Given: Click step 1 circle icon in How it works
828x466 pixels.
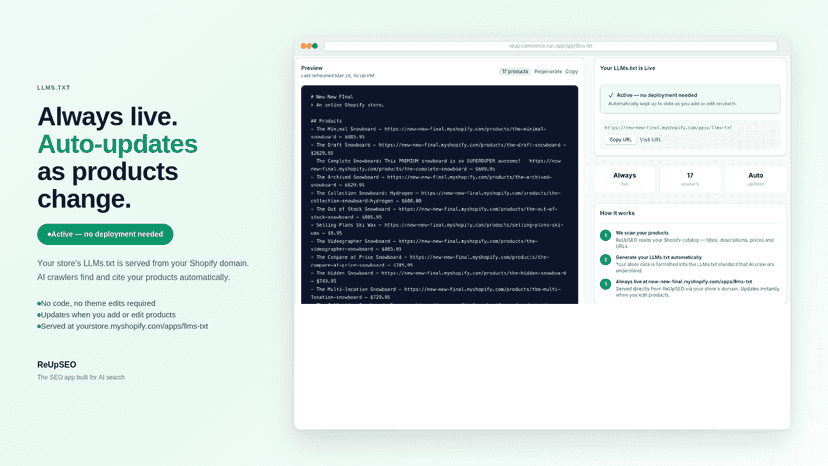Looking at the screenshot, I should [x=606, y=235].
